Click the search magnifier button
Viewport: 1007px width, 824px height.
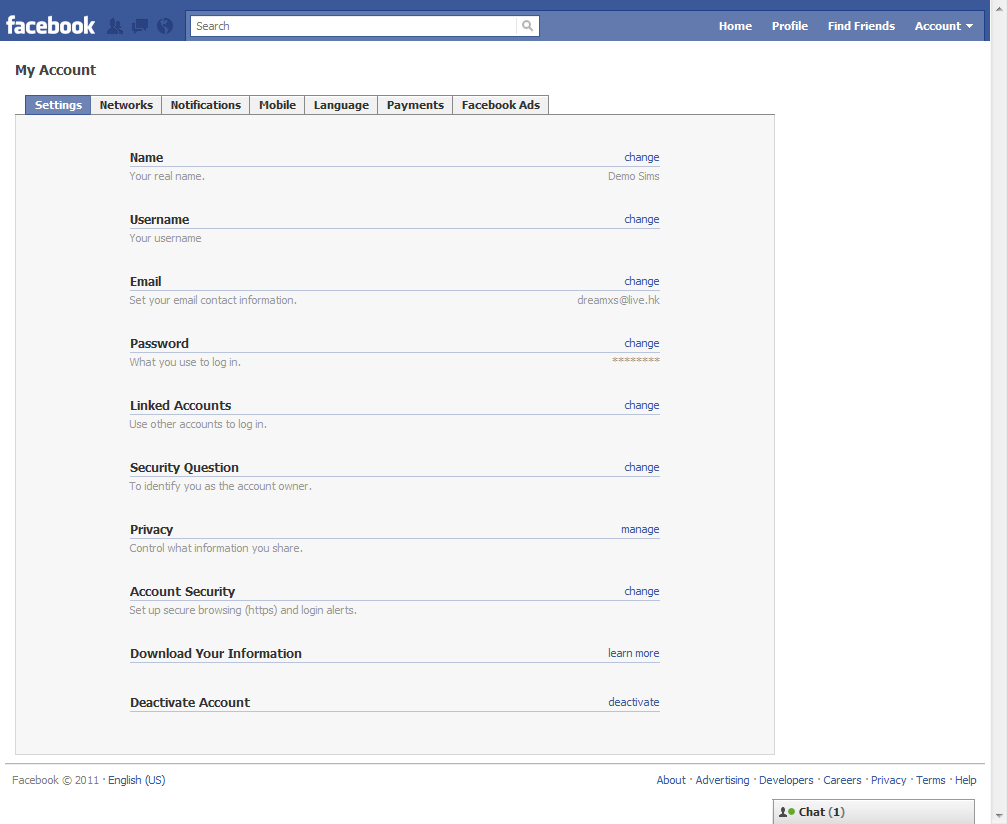[x=527, y=26]
